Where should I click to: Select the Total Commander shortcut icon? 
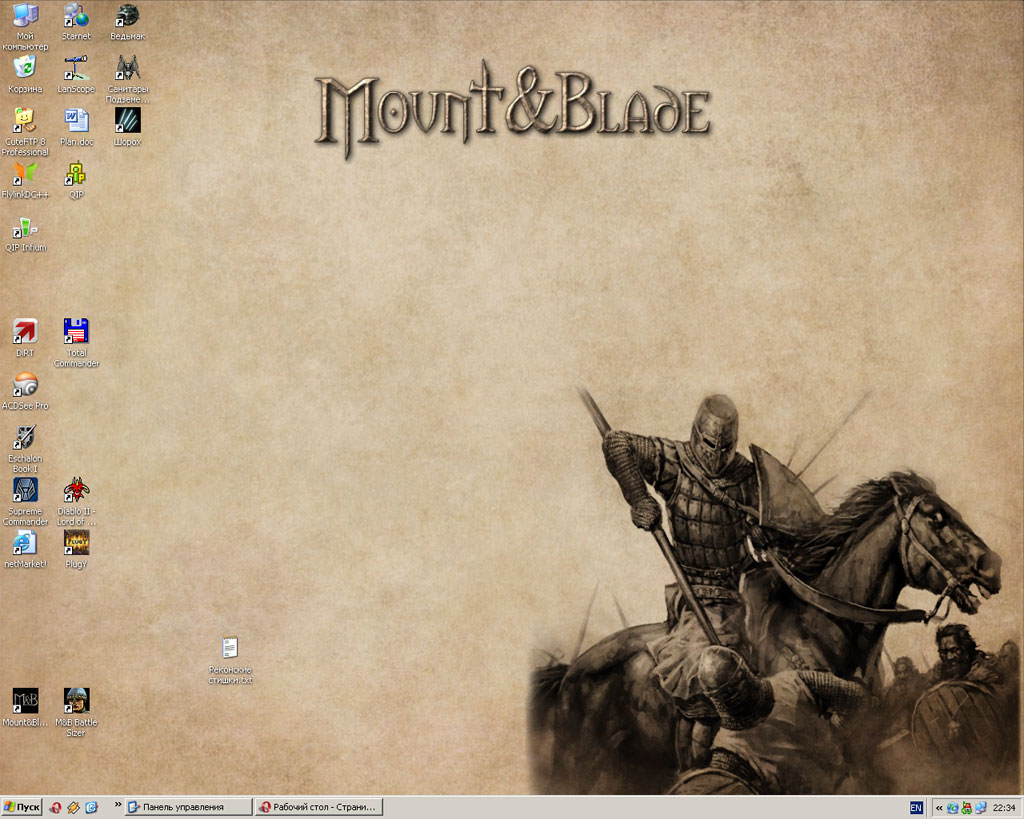[76, 343]
